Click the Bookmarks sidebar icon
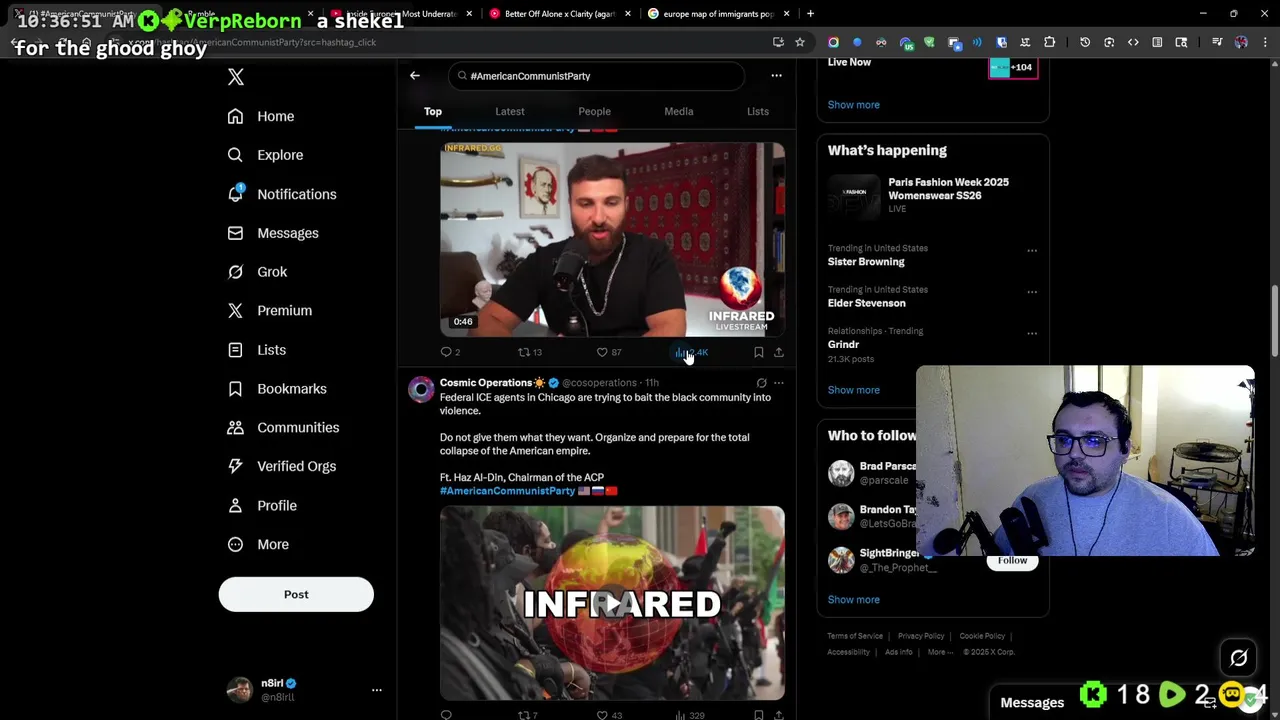 tap(235, 389)
